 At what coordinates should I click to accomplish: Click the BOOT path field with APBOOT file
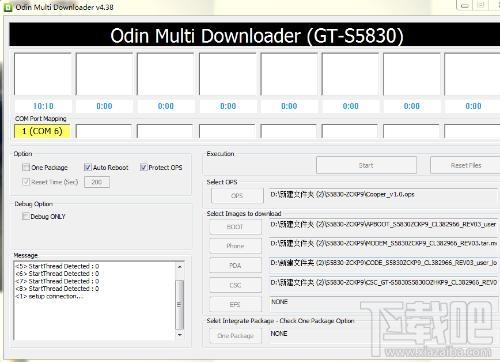click(383, 225)
